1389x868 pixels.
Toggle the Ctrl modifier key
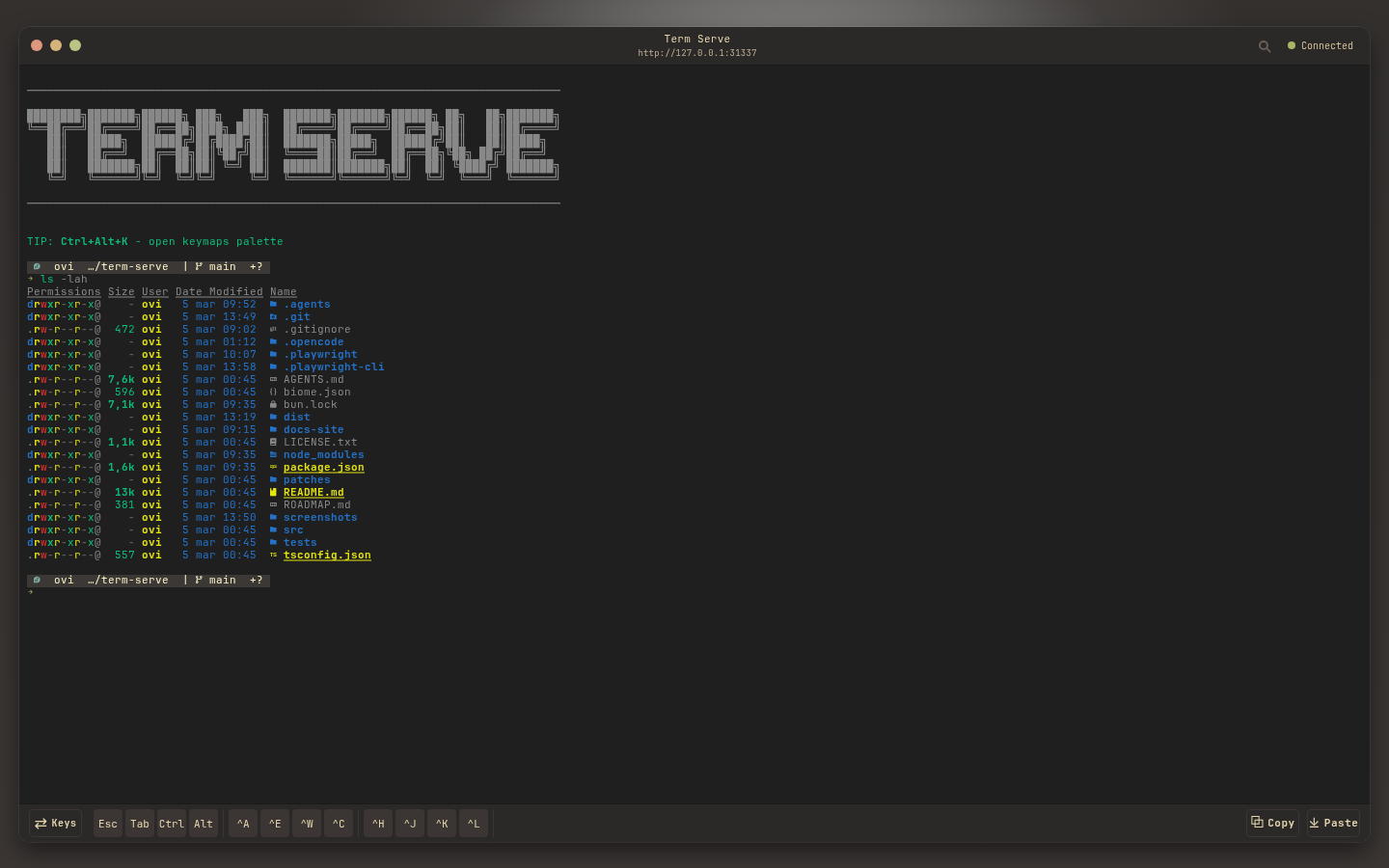tap(171, 823)
